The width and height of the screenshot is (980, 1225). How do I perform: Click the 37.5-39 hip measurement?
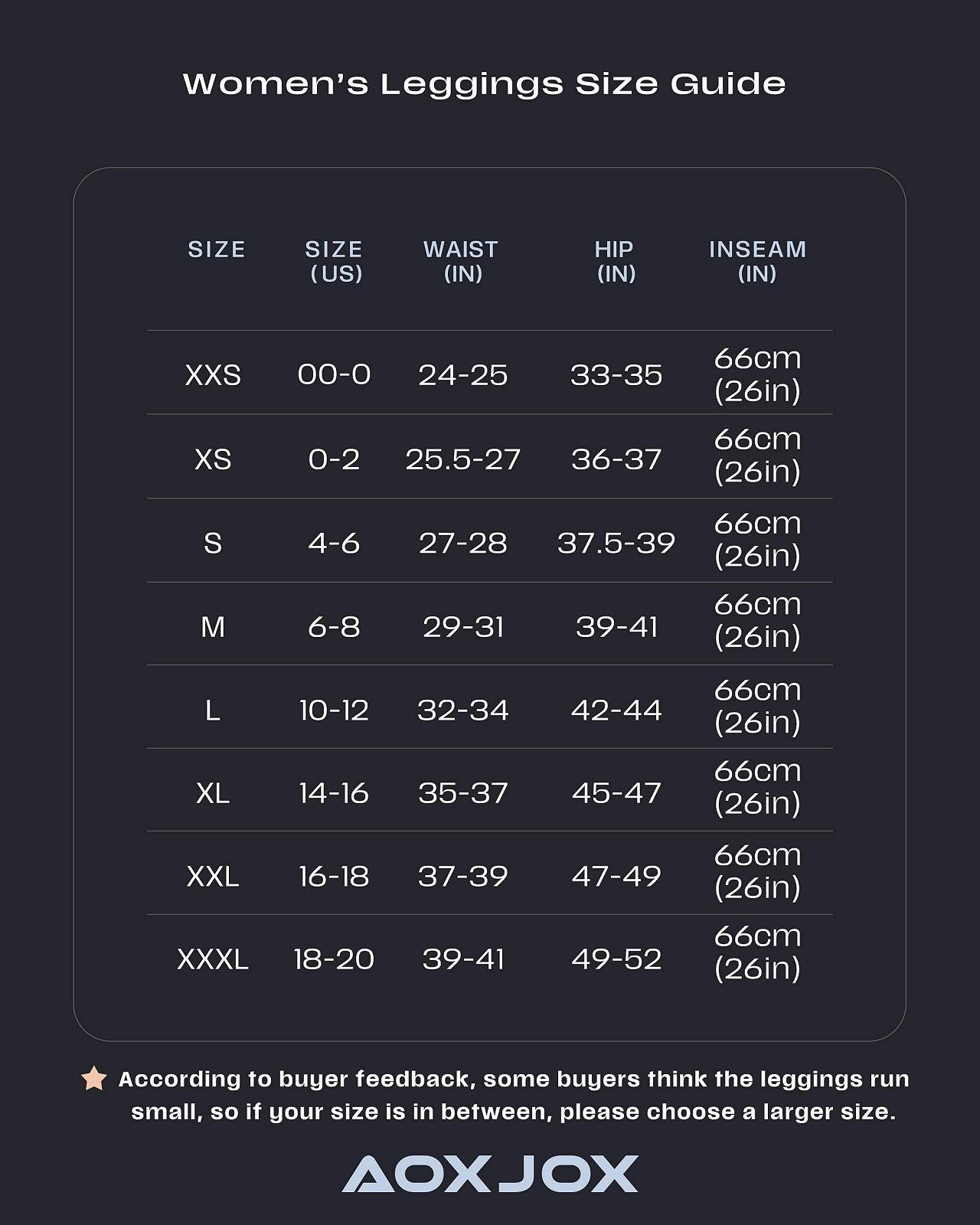(616, 544)
